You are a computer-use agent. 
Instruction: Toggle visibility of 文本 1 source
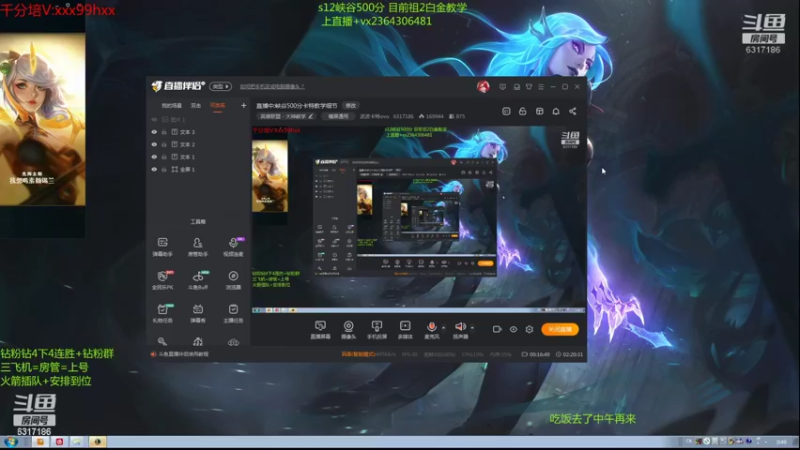154,157
